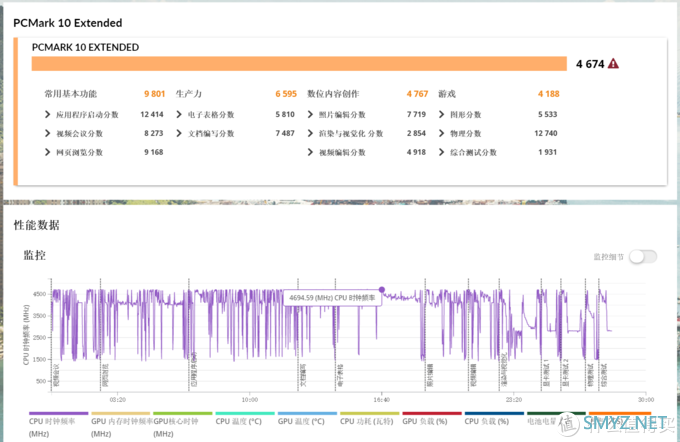Click the 7 487 writing score value
The width and height of the screenshot is (680, 442).
point(285,133)
